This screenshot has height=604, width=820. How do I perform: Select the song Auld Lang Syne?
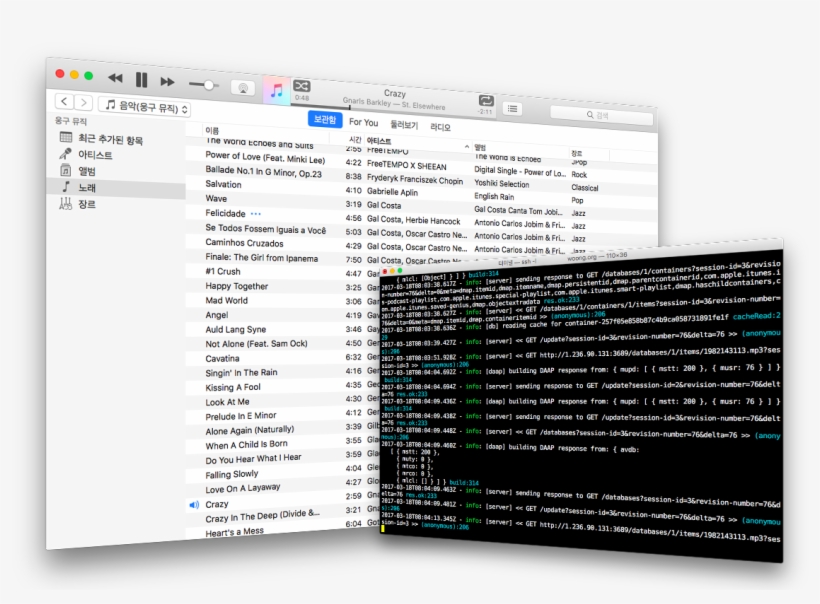pyautogui.click(x=235, y=329)
